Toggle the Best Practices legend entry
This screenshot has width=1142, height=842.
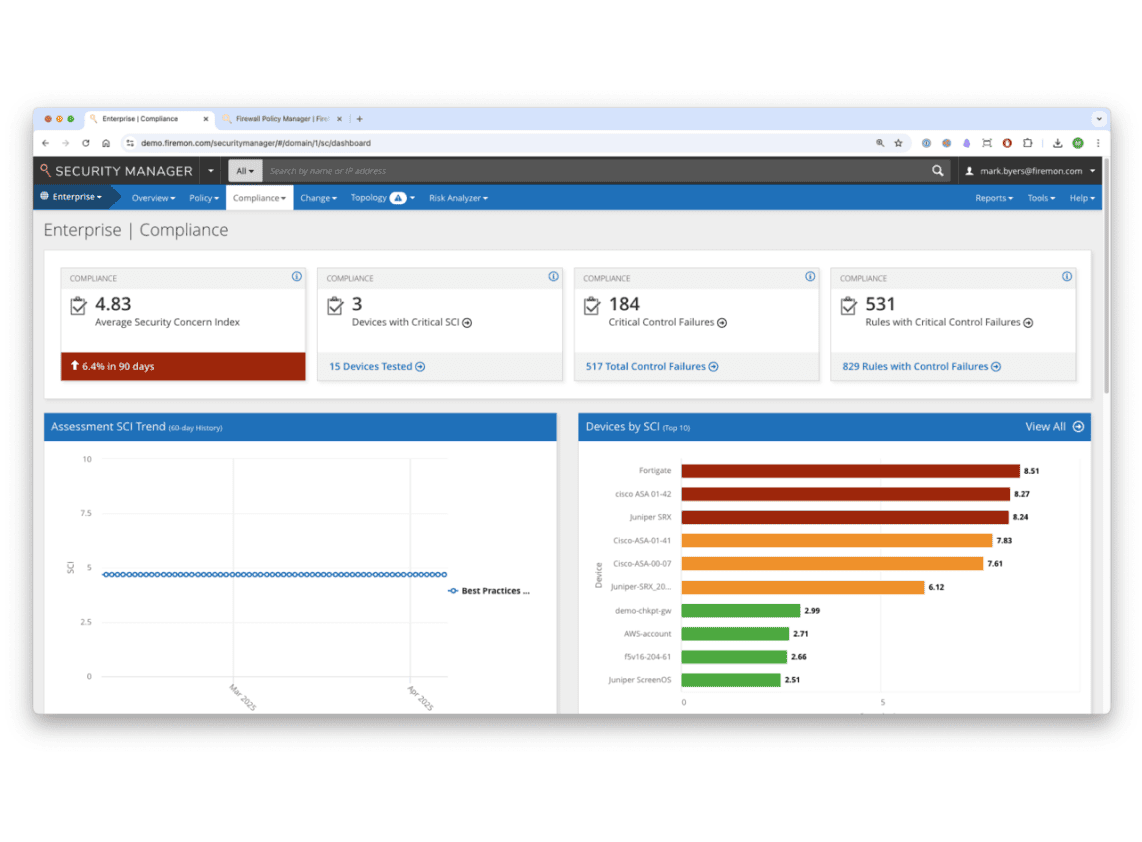click(489, 591)
